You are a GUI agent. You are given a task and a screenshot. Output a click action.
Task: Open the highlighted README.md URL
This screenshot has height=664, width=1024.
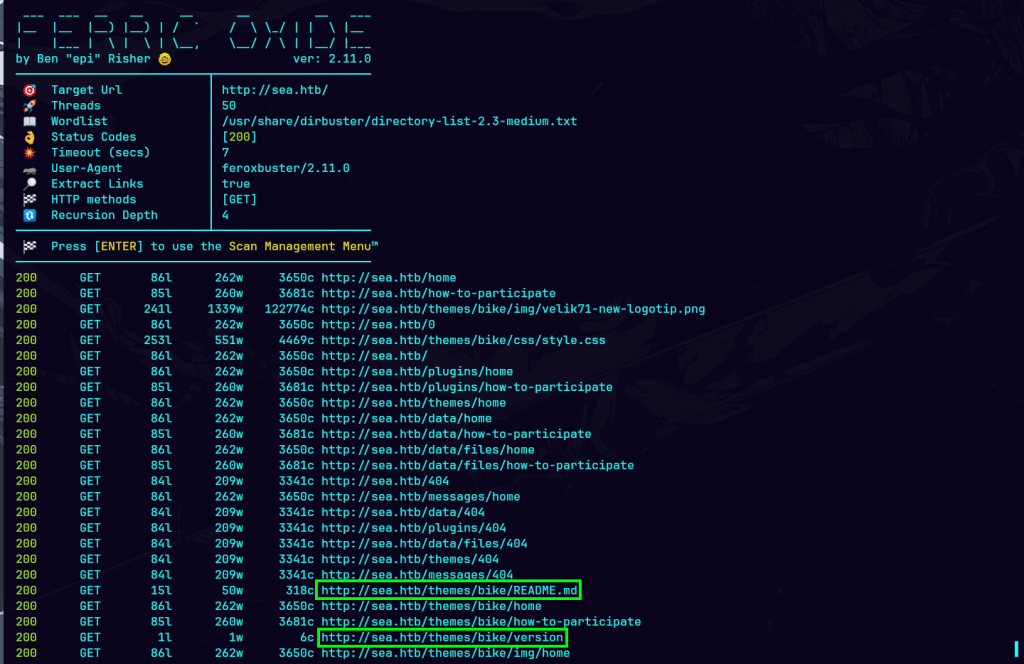pyautogui.click(x=448, y=591)
